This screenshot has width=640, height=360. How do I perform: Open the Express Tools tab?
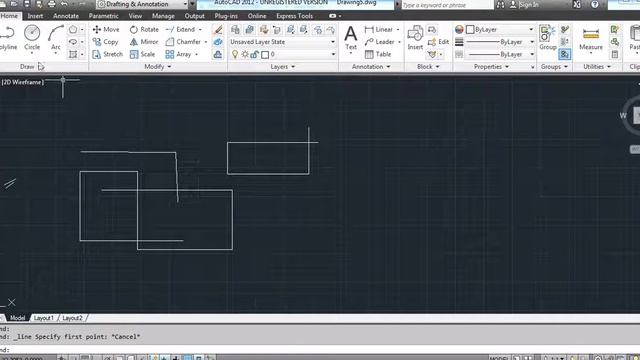pyautogui.click(x=294, y=16)
